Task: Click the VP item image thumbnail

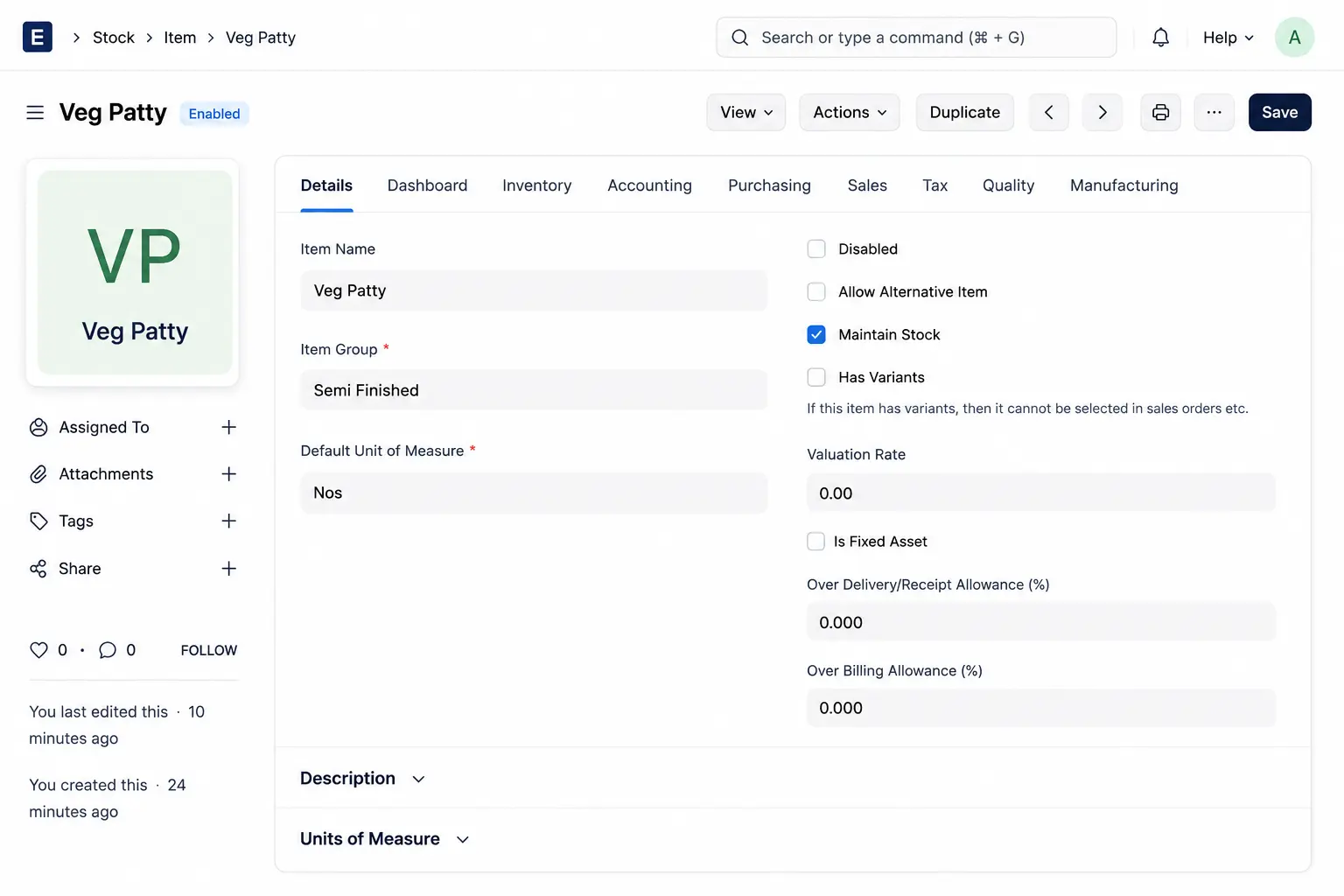Action: tap(135, 272)
